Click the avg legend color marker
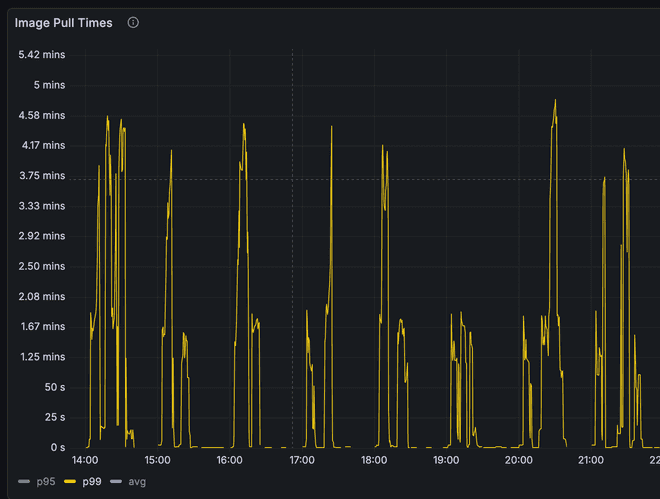 (x=115, y=482)
